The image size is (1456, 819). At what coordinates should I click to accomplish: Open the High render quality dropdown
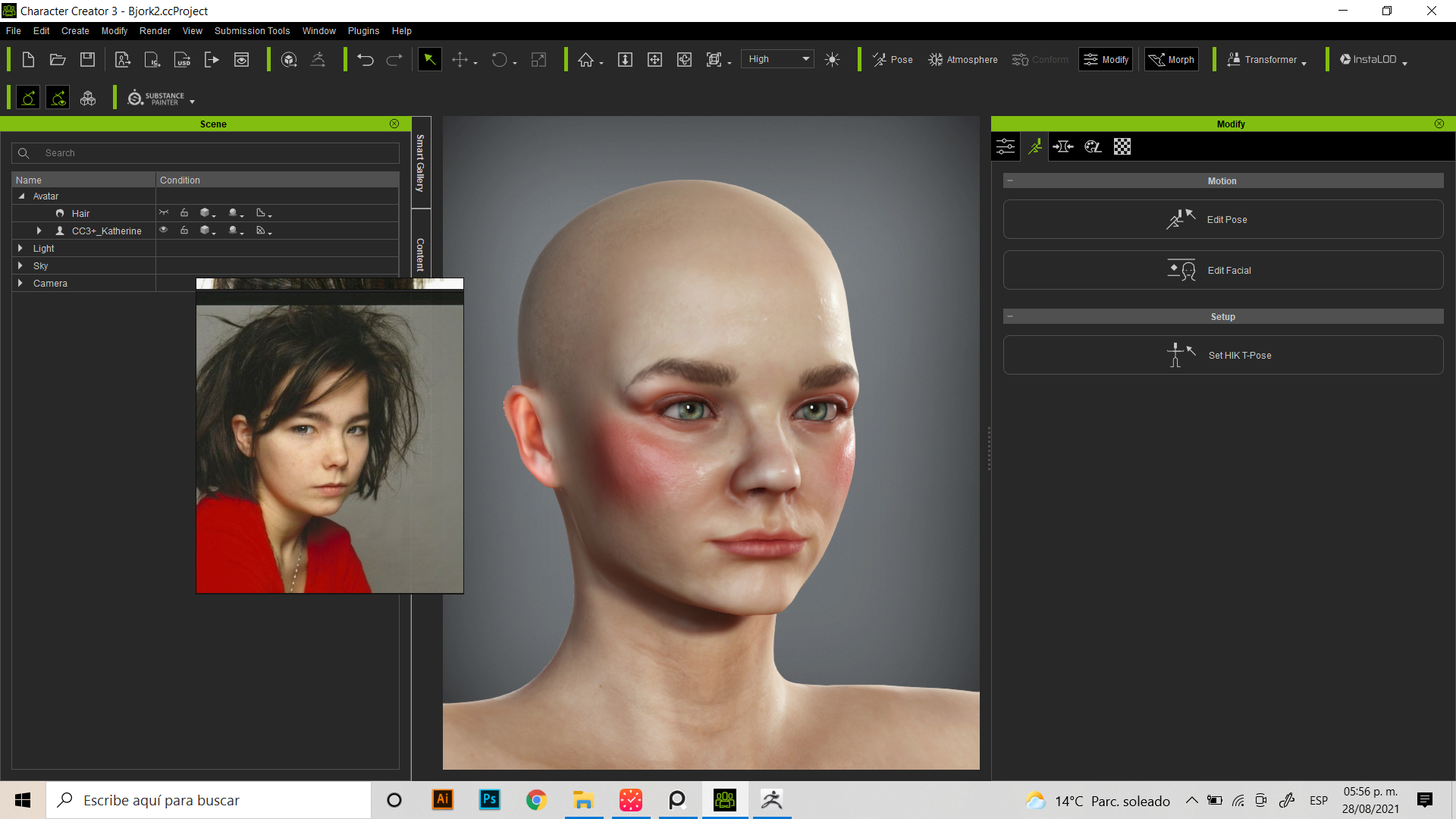pos(779,59)
